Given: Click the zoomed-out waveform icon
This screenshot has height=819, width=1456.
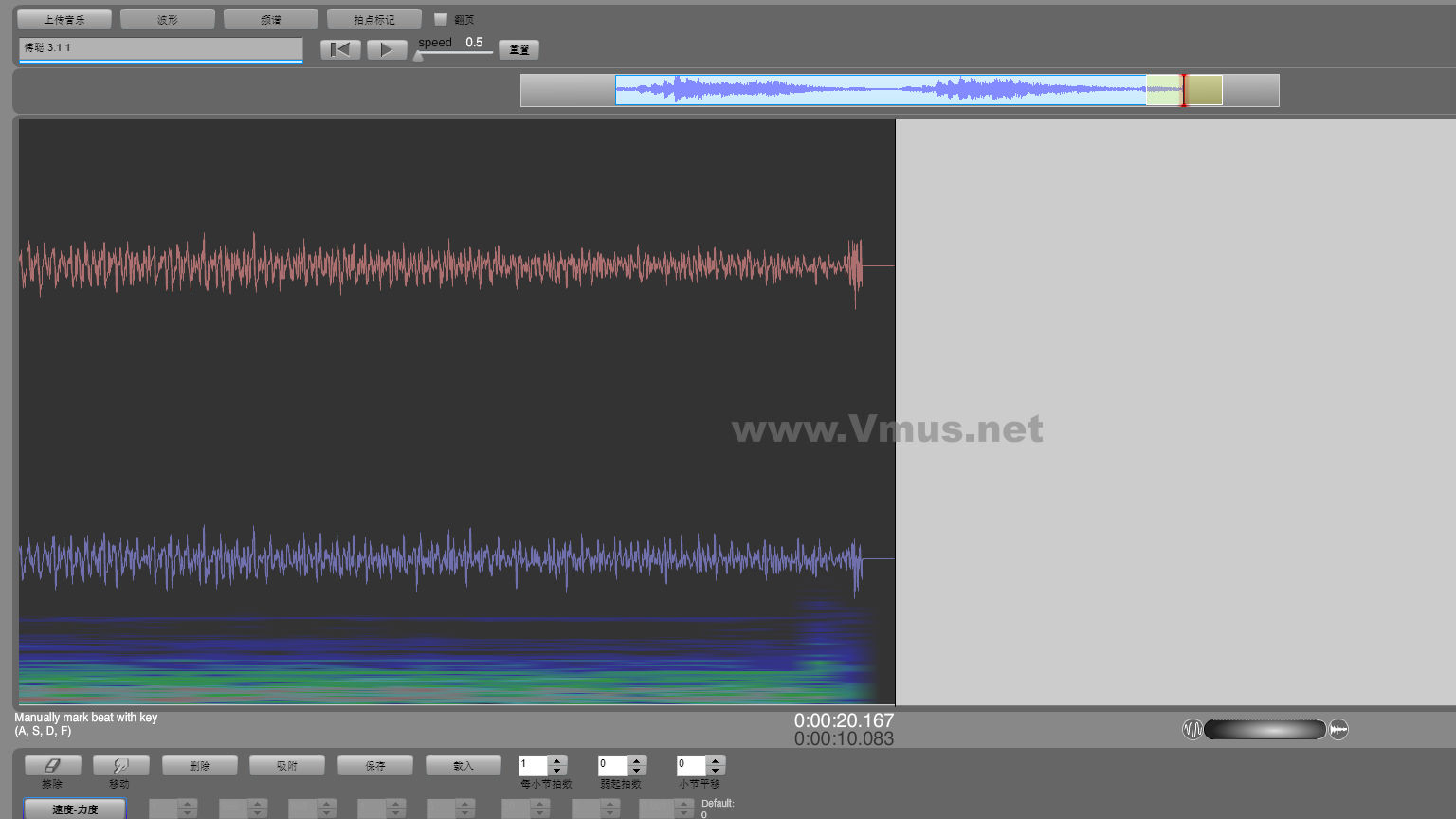Looking at the screenshot, I should click(1338, 729).
